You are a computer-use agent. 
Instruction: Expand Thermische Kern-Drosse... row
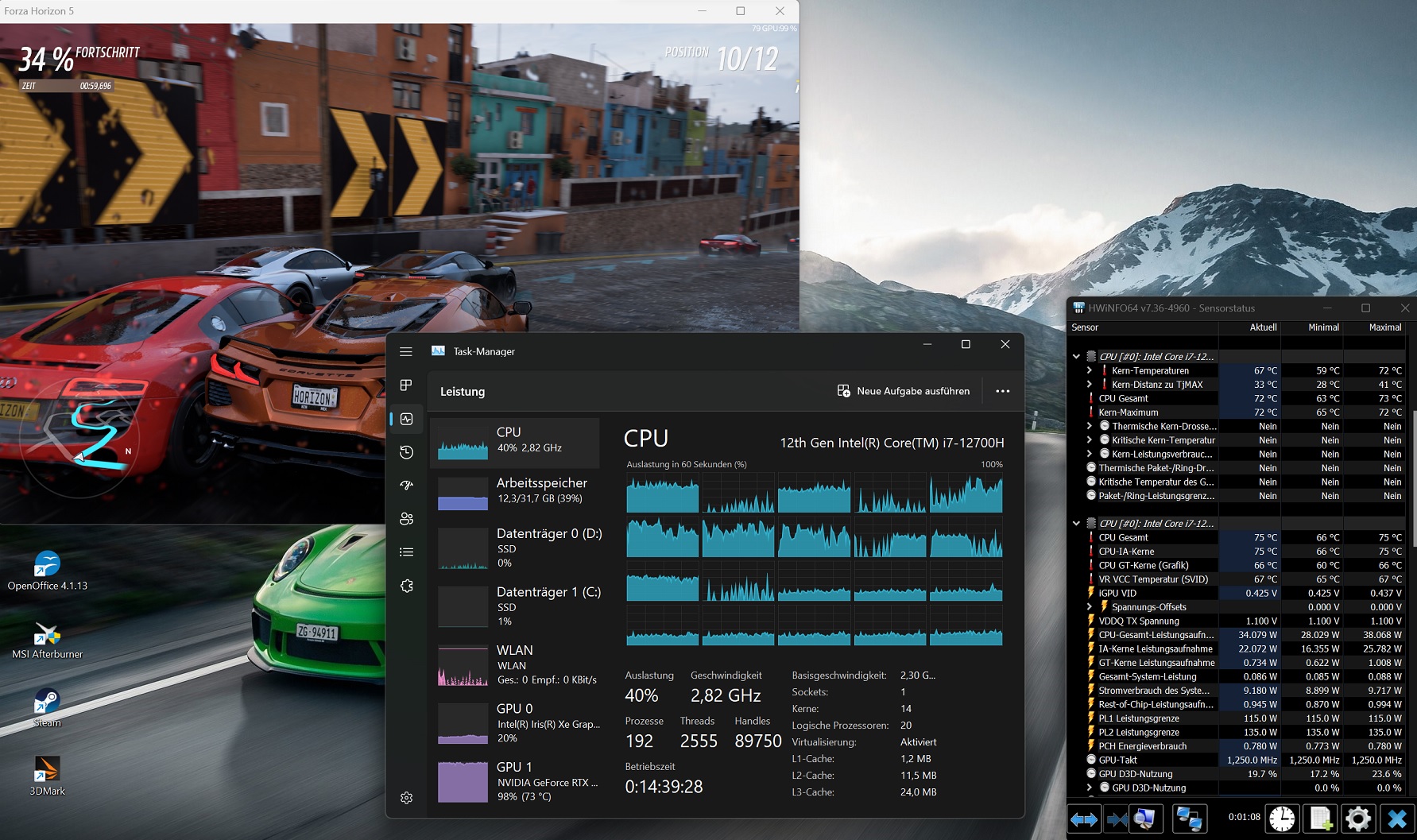[1090, 426]
